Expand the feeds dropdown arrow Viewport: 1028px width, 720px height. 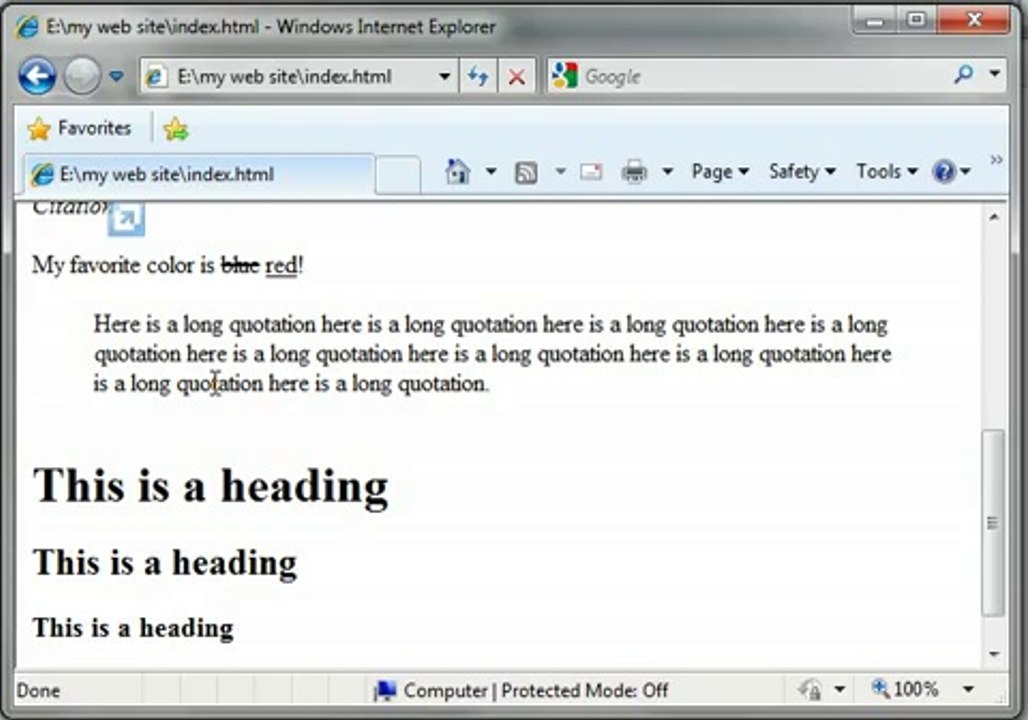[560, 172]
